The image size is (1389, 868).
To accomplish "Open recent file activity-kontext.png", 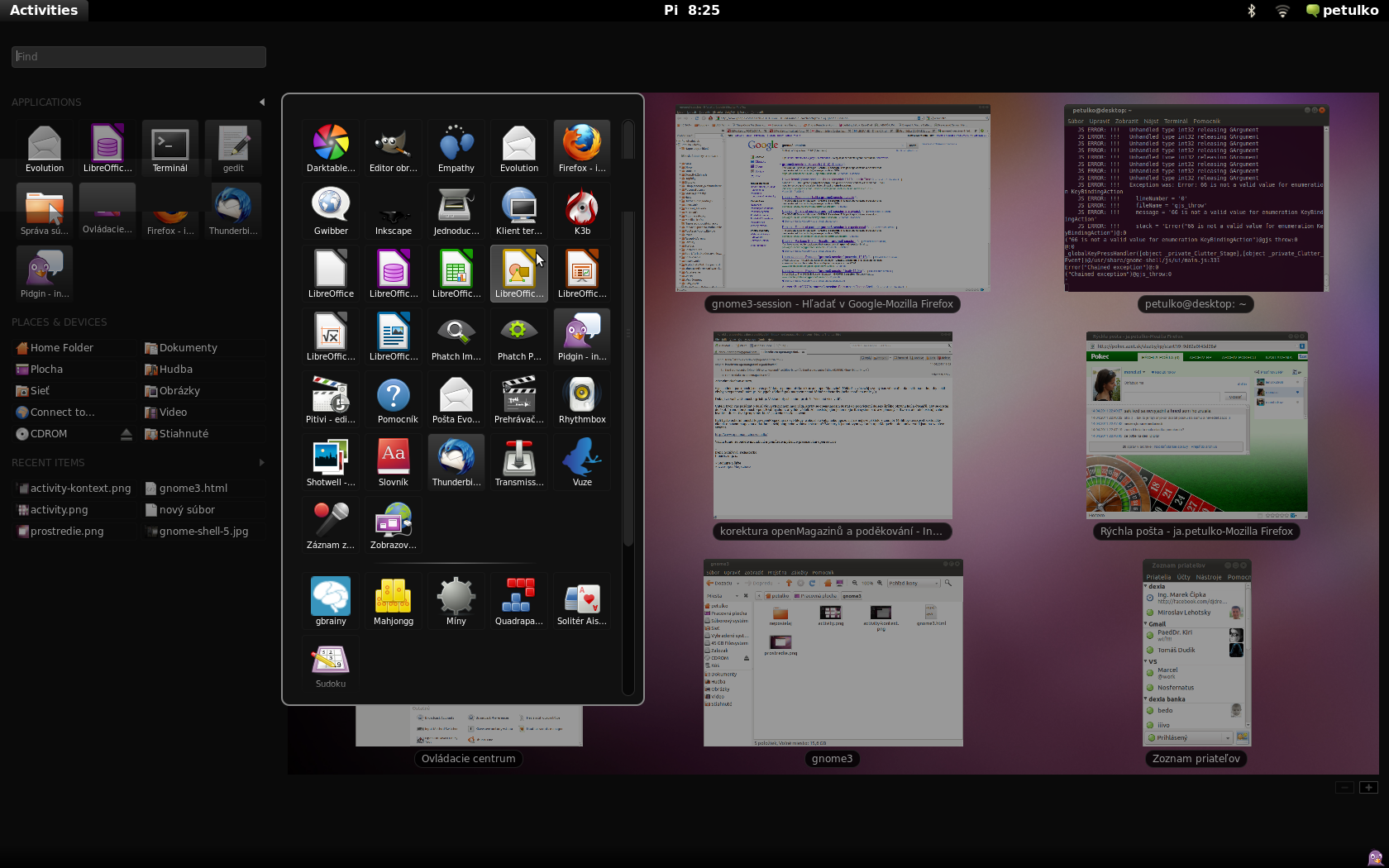I will (80, 489).
